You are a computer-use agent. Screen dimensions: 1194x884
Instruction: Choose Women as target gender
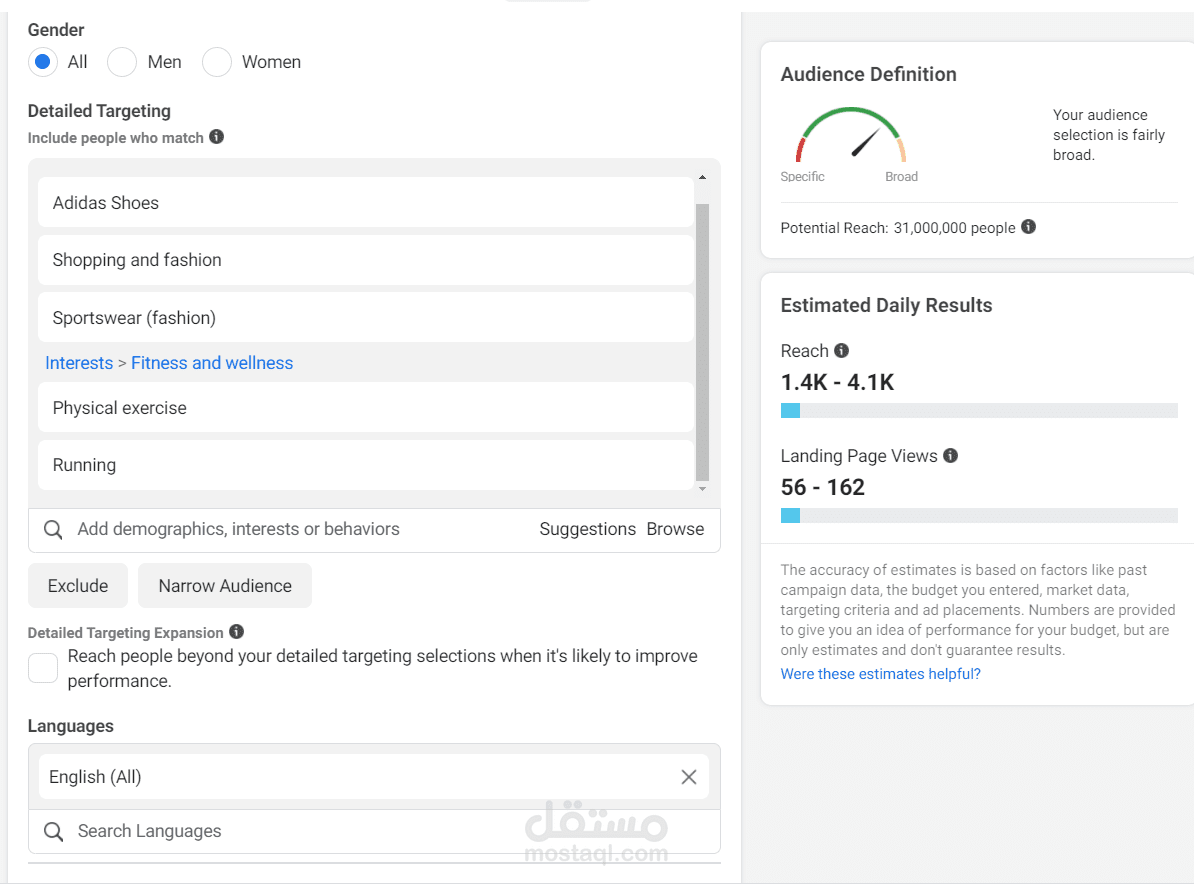217,62
